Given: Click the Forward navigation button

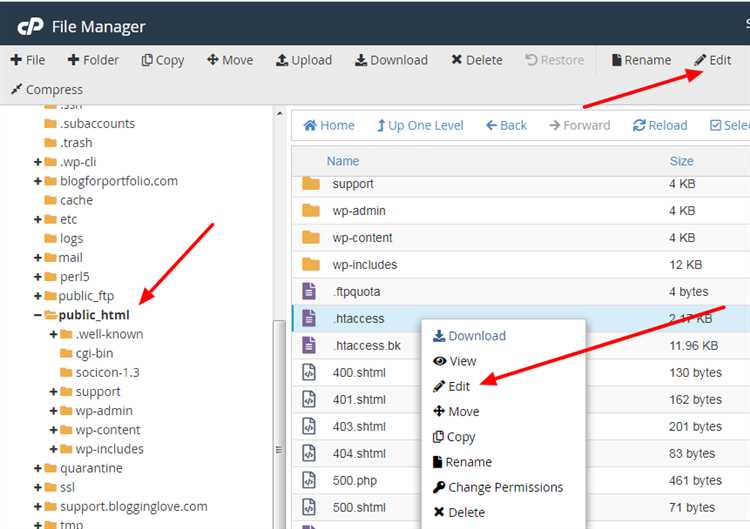Looking at the screenshot, I should click(x=580, y=125).
